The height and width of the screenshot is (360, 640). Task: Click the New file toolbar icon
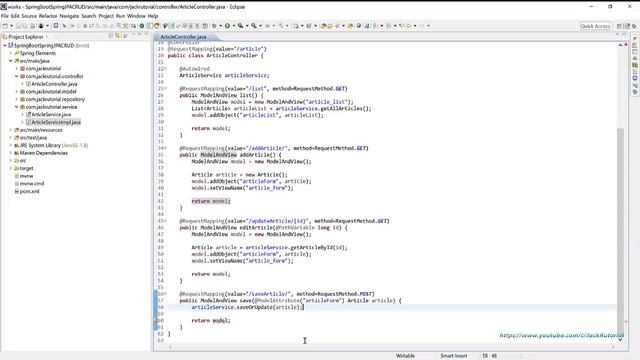[5, 26]
